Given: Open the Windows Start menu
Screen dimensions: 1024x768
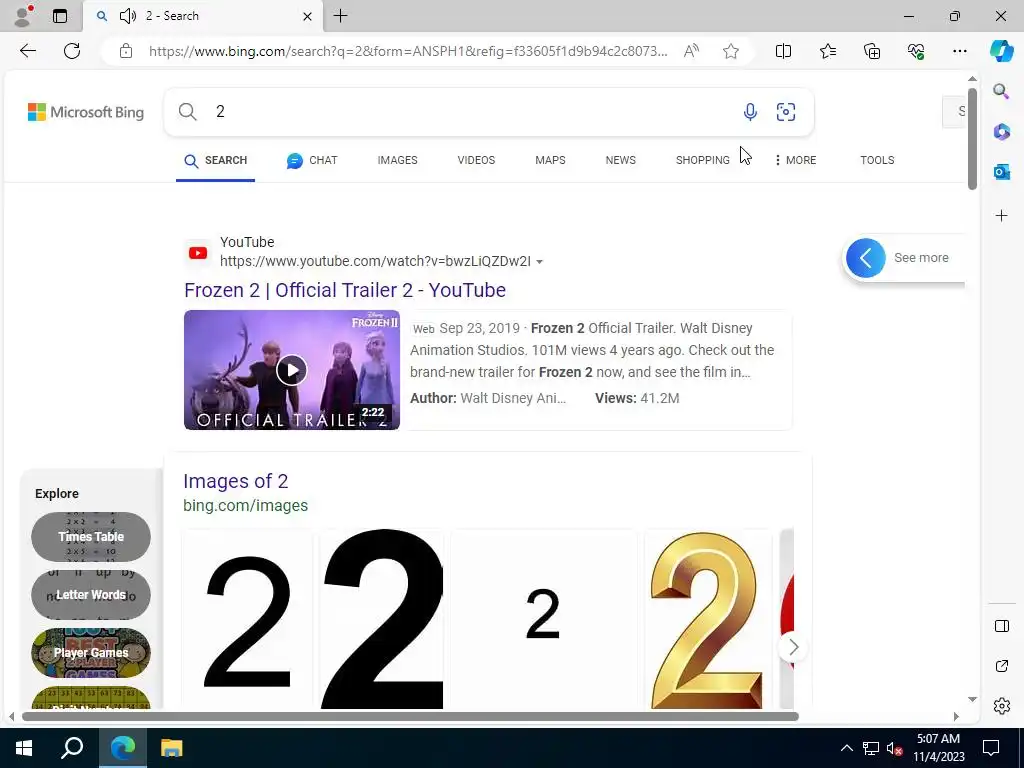Looking at the screenshot, I should 24,748.
